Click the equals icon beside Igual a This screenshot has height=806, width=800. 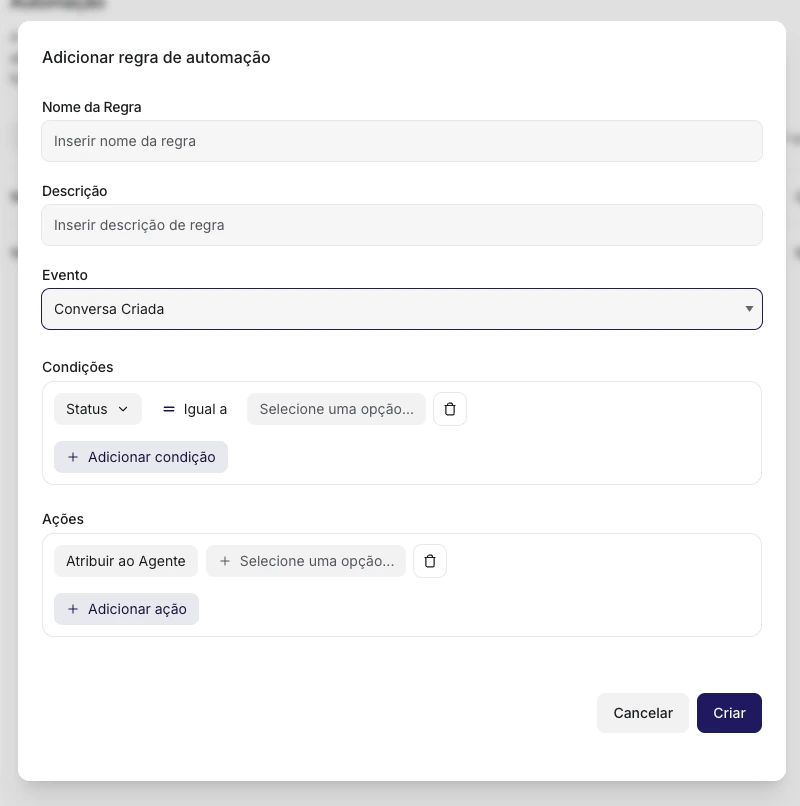point(169,409)
